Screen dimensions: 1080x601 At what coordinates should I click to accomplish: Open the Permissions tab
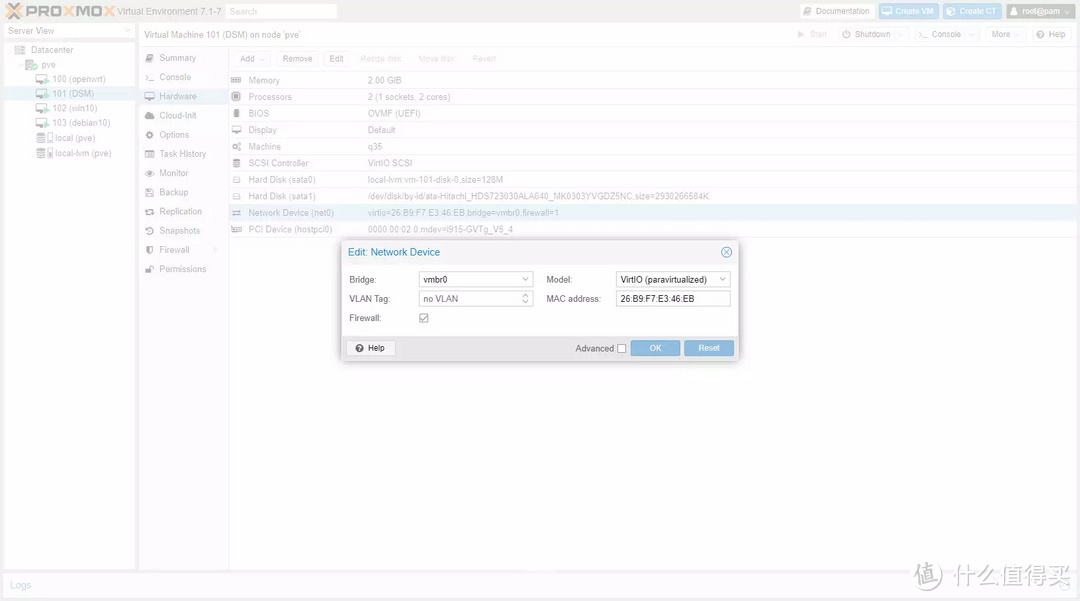[x=183, y=269]
